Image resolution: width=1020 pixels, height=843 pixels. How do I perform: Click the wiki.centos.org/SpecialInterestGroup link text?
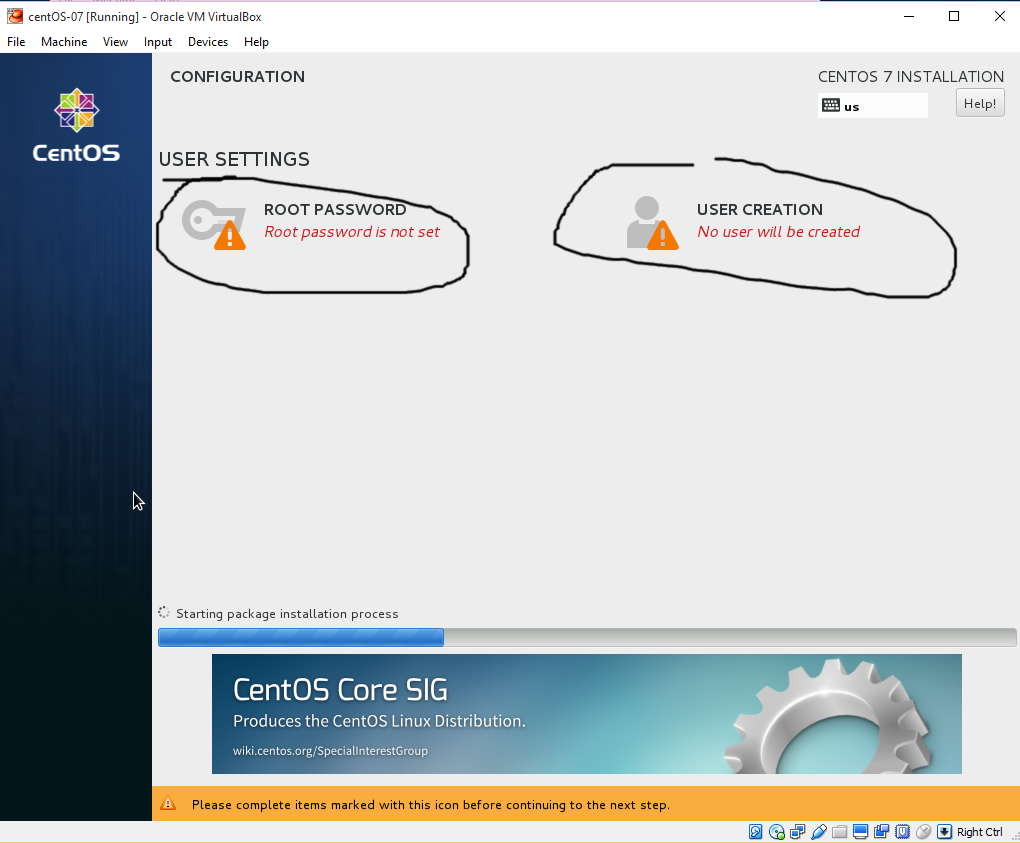pyautogui.click(x=330, y=751)
